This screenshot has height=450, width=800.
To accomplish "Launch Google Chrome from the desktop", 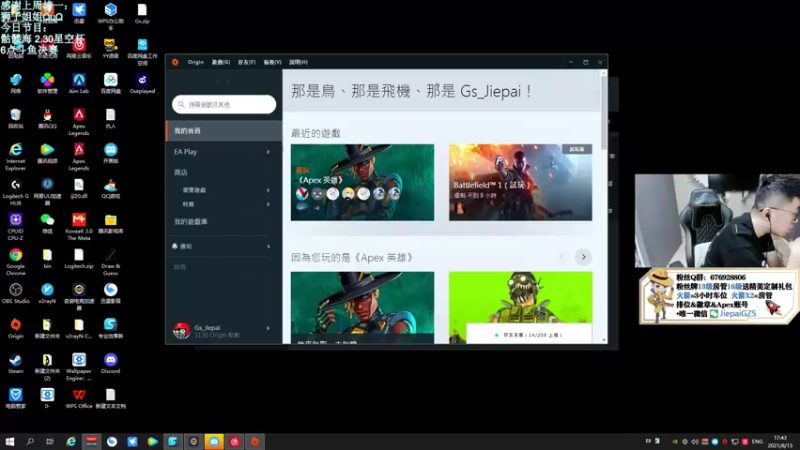I will click(16, 262).
